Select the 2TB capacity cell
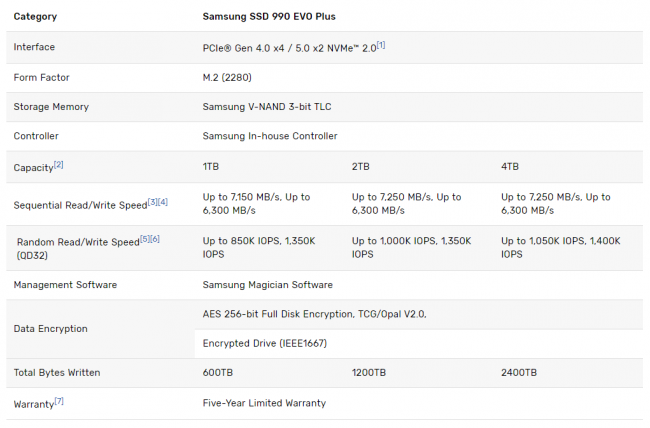 [362, 166]
